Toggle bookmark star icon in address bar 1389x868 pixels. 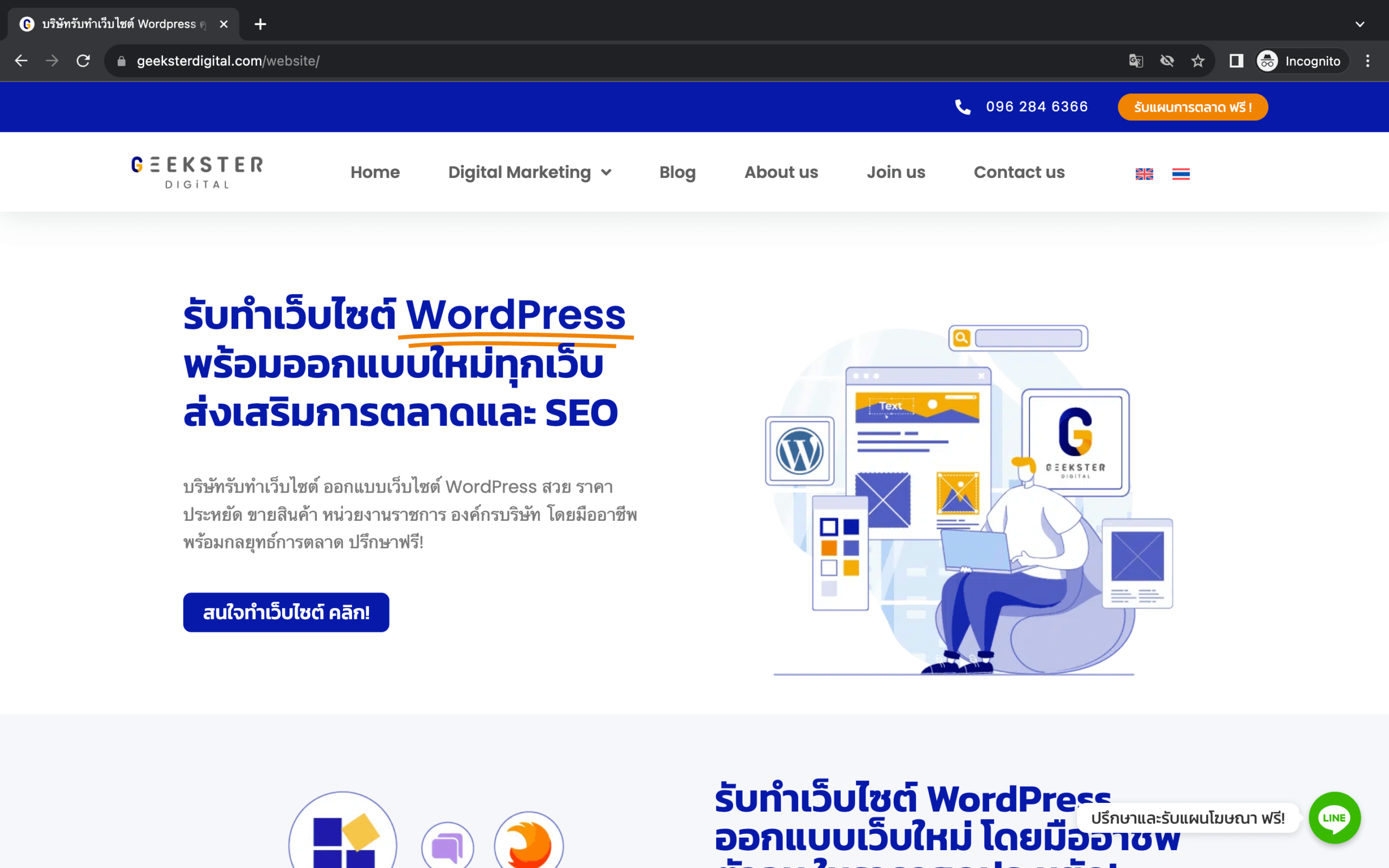point(1198,60)
